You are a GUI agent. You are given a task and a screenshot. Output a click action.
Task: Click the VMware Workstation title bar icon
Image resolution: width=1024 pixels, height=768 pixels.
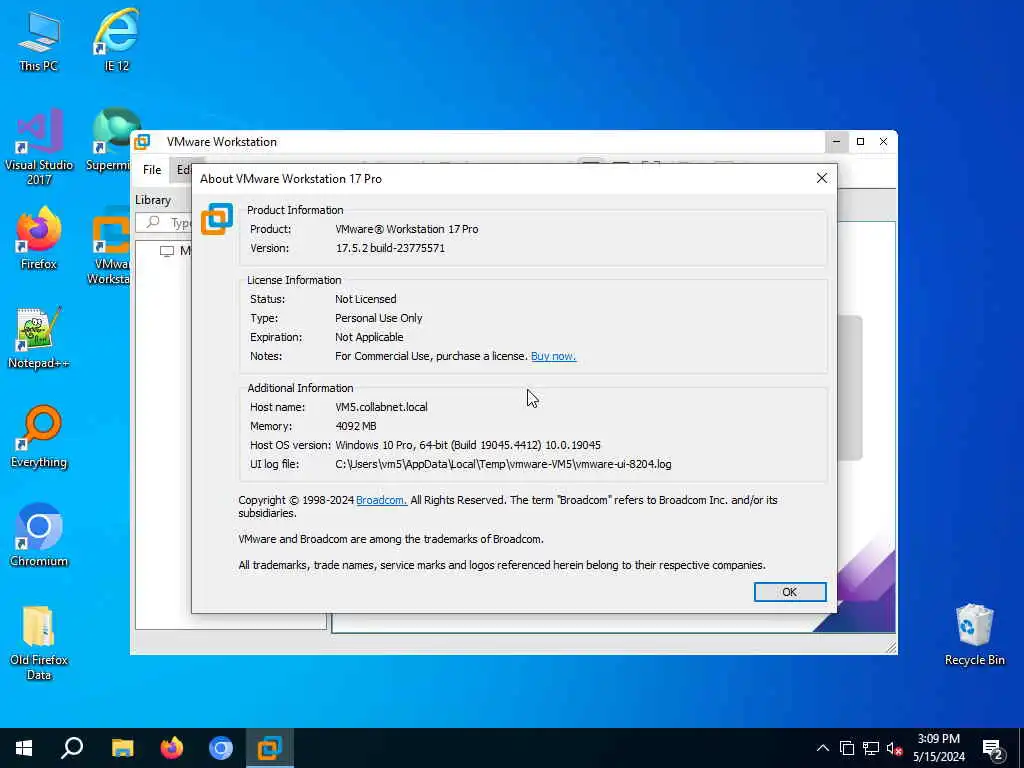(x=142, y=142)
